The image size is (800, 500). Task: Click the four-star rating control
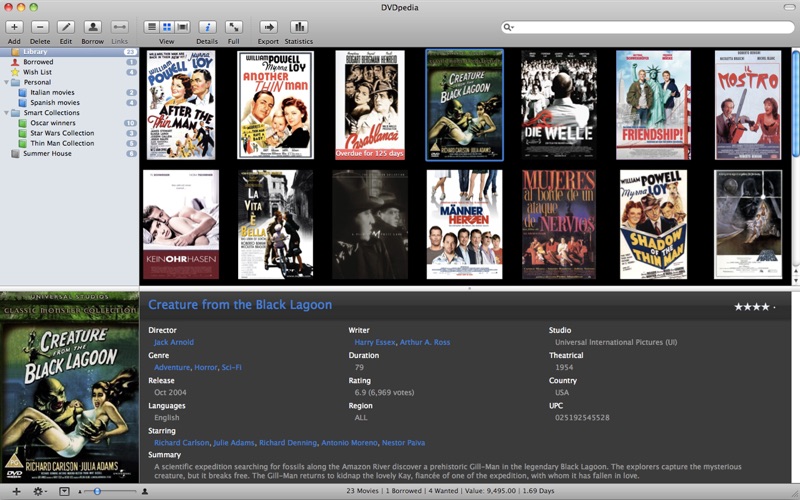(x=755, y=307)
